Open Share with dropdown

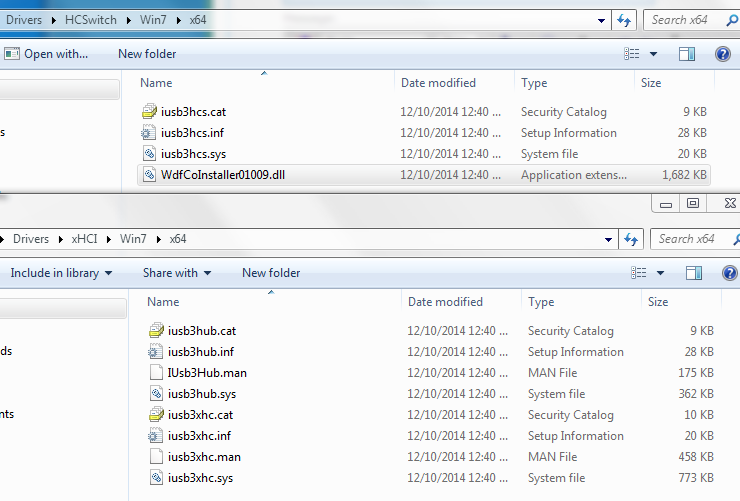coord(177,273)
